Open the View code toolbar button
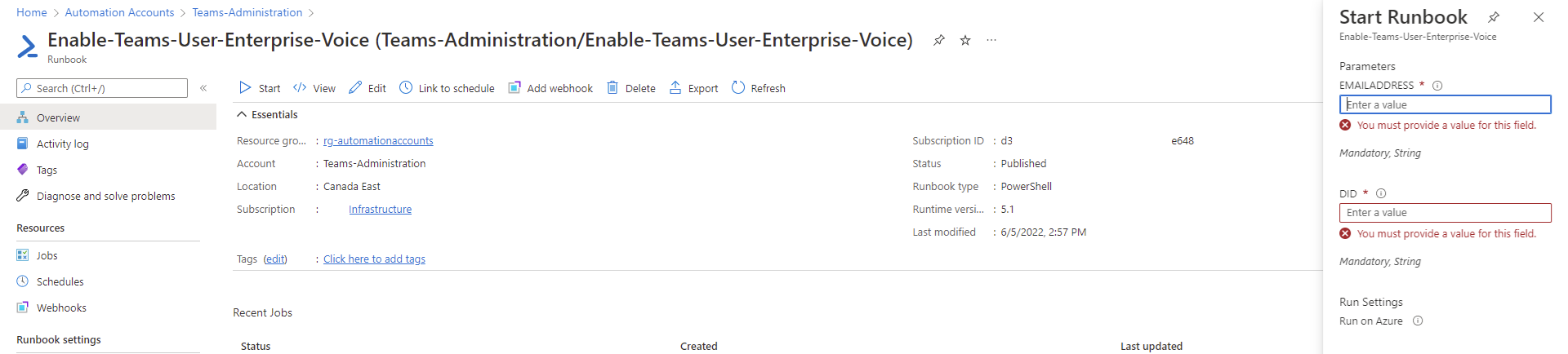Image resolution: width=1568 pixels, height=354 pixels. point(300,88)
